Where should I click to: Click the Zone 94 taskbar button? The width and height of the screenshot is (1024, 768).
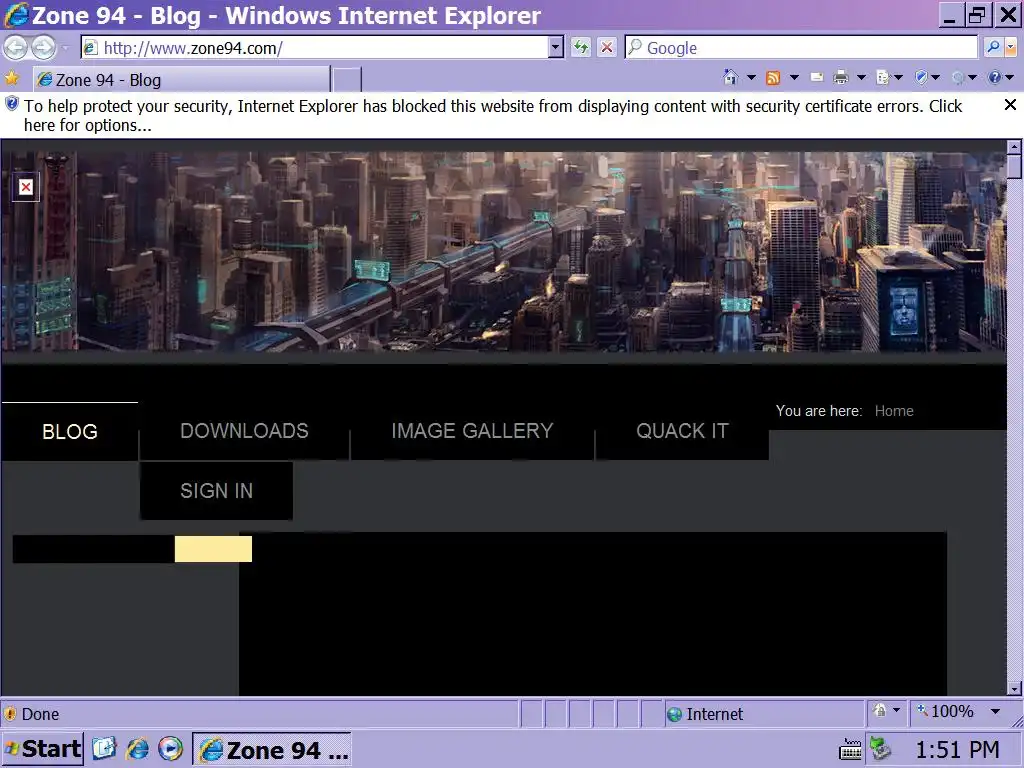[272, 749]
